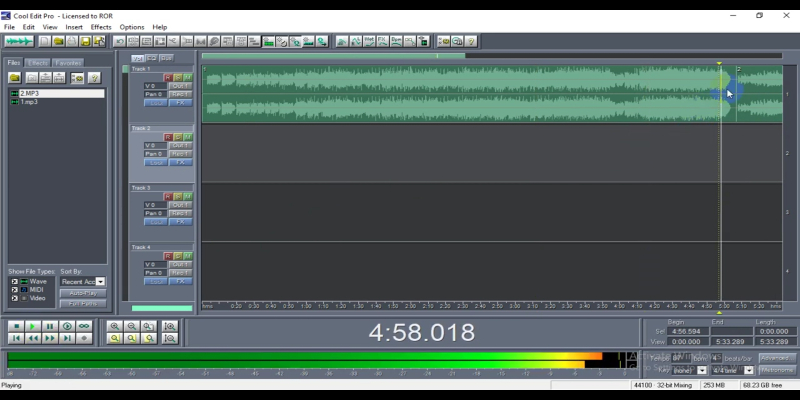The height and width of the screenshot is (400, 800).
Task: Click the Stop transport button
Action: (x=15, y=326)
